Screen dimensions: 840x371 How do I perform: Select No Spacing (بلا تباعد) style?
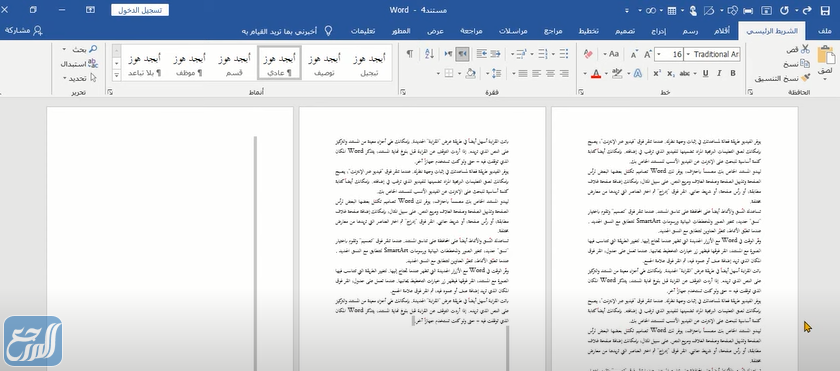click(x=145, y=63)
